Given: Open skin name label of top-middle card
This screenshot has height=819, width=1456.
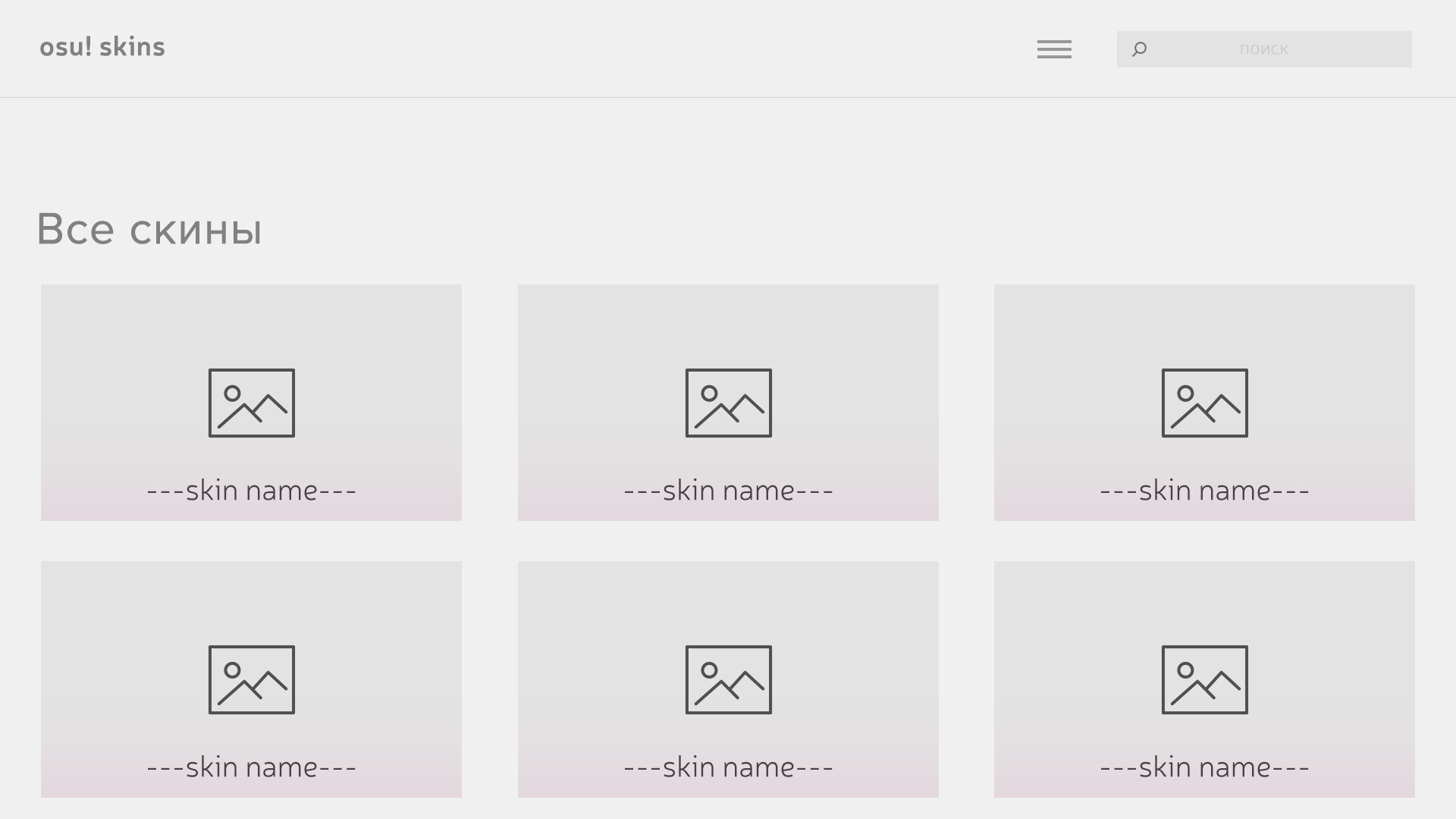Looking at the screenshot, I should [728, 491].
